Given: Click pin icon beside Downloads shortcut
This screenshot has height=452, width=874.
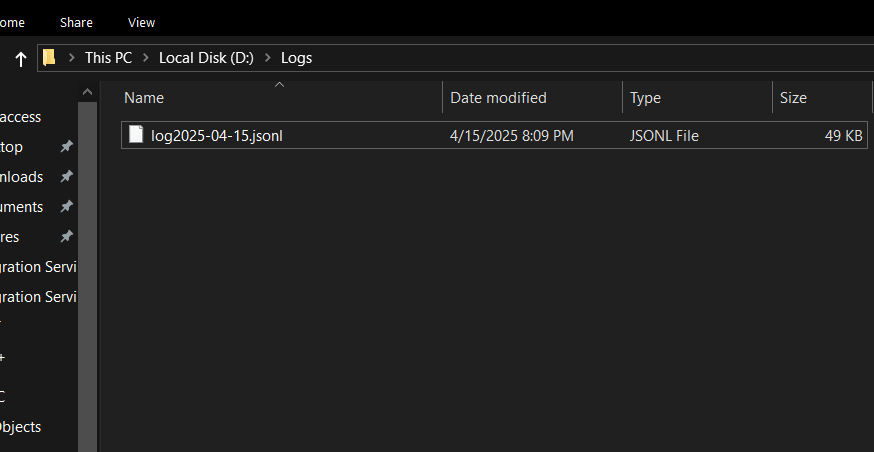Looking at the screenshot, I should point(66,177).
